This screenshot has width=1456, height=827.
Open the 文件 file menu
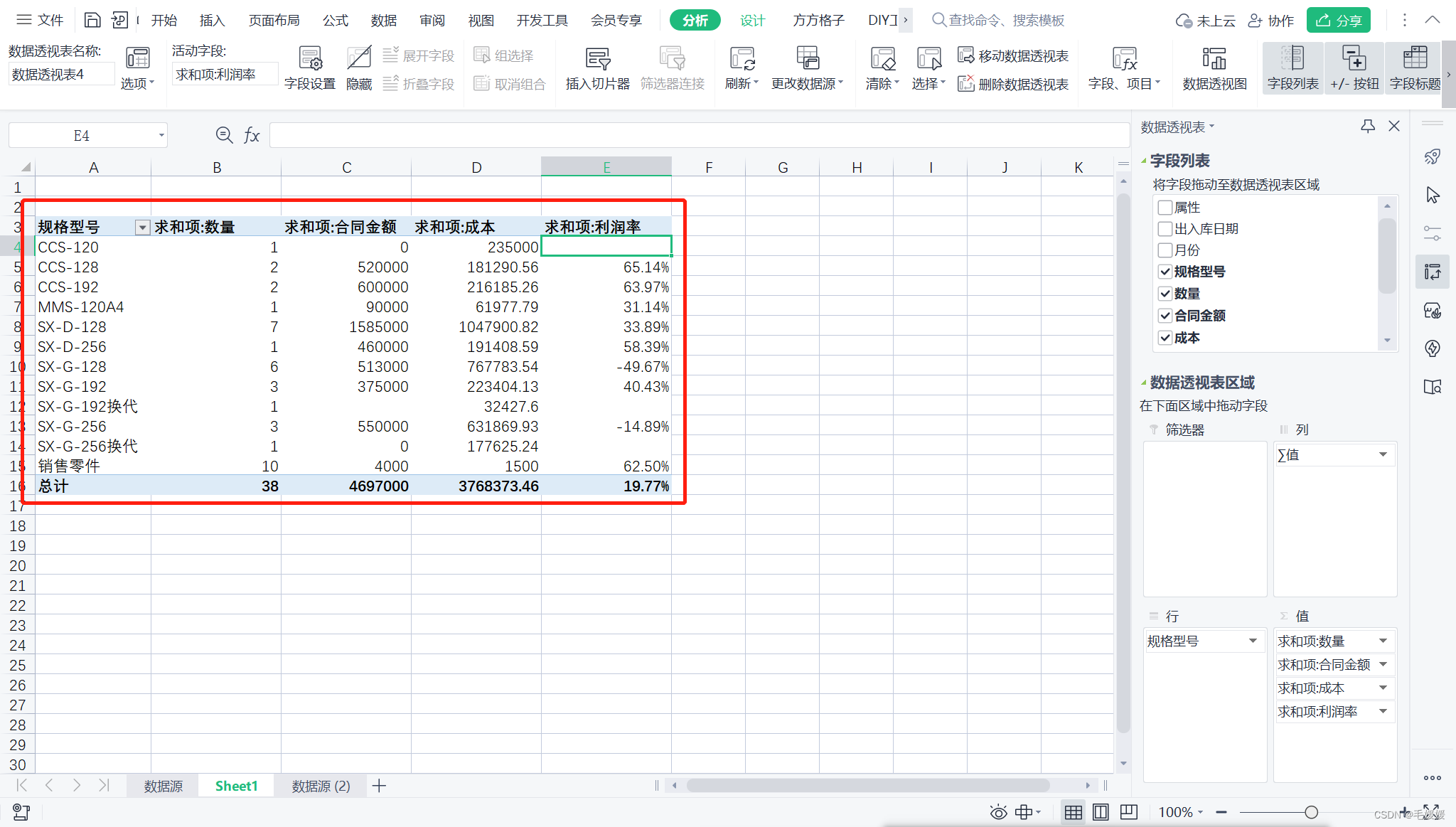[x=41, y=20]
